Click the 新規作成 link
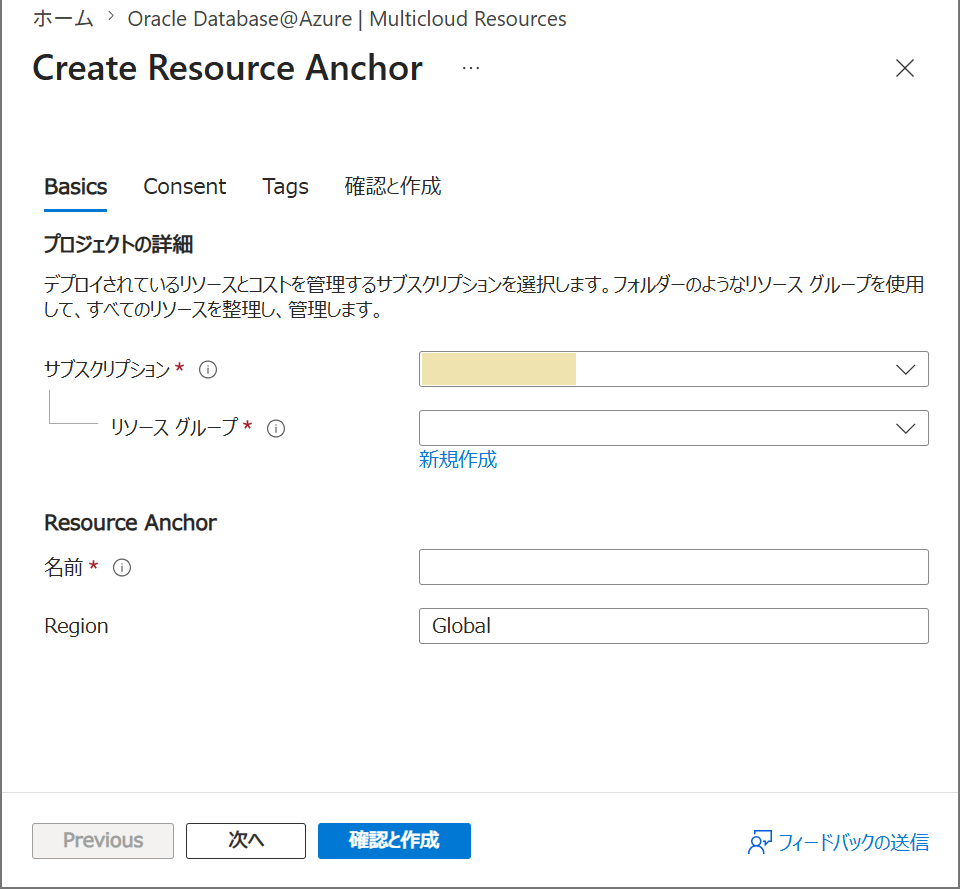The image size is (960, 889). pos(458,460)
